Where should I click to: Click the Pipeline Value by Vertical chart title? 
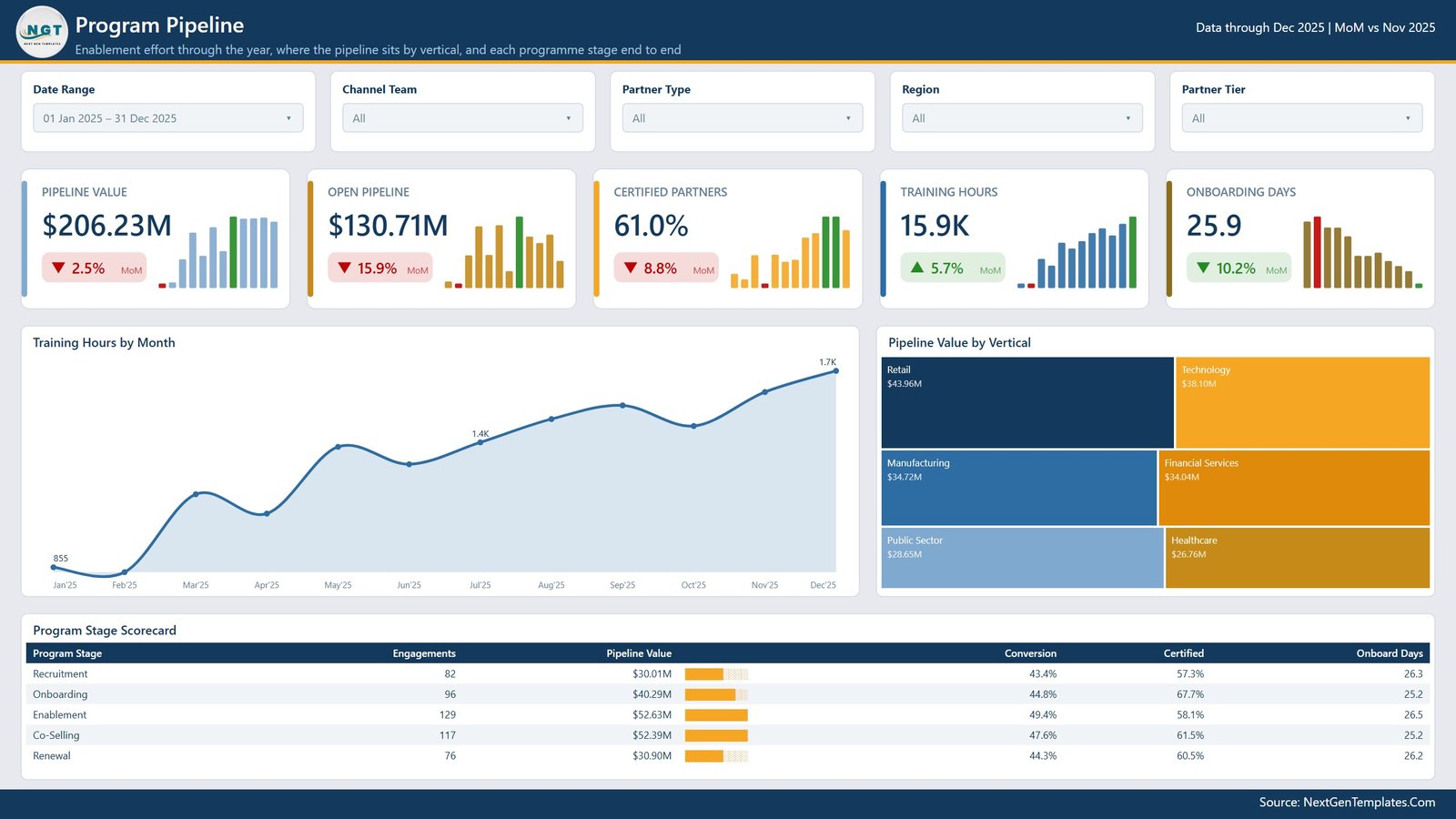959,343
